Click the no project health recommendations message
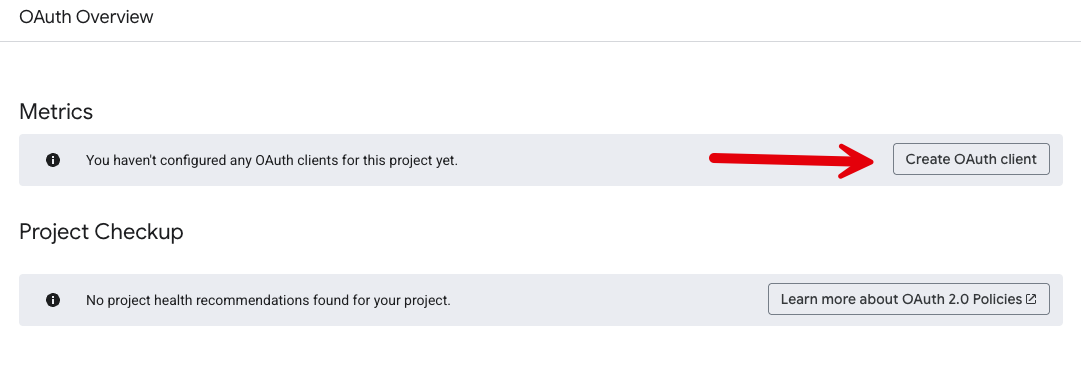The width and height of the screenshot is (1081, 390). pos(268,300)
